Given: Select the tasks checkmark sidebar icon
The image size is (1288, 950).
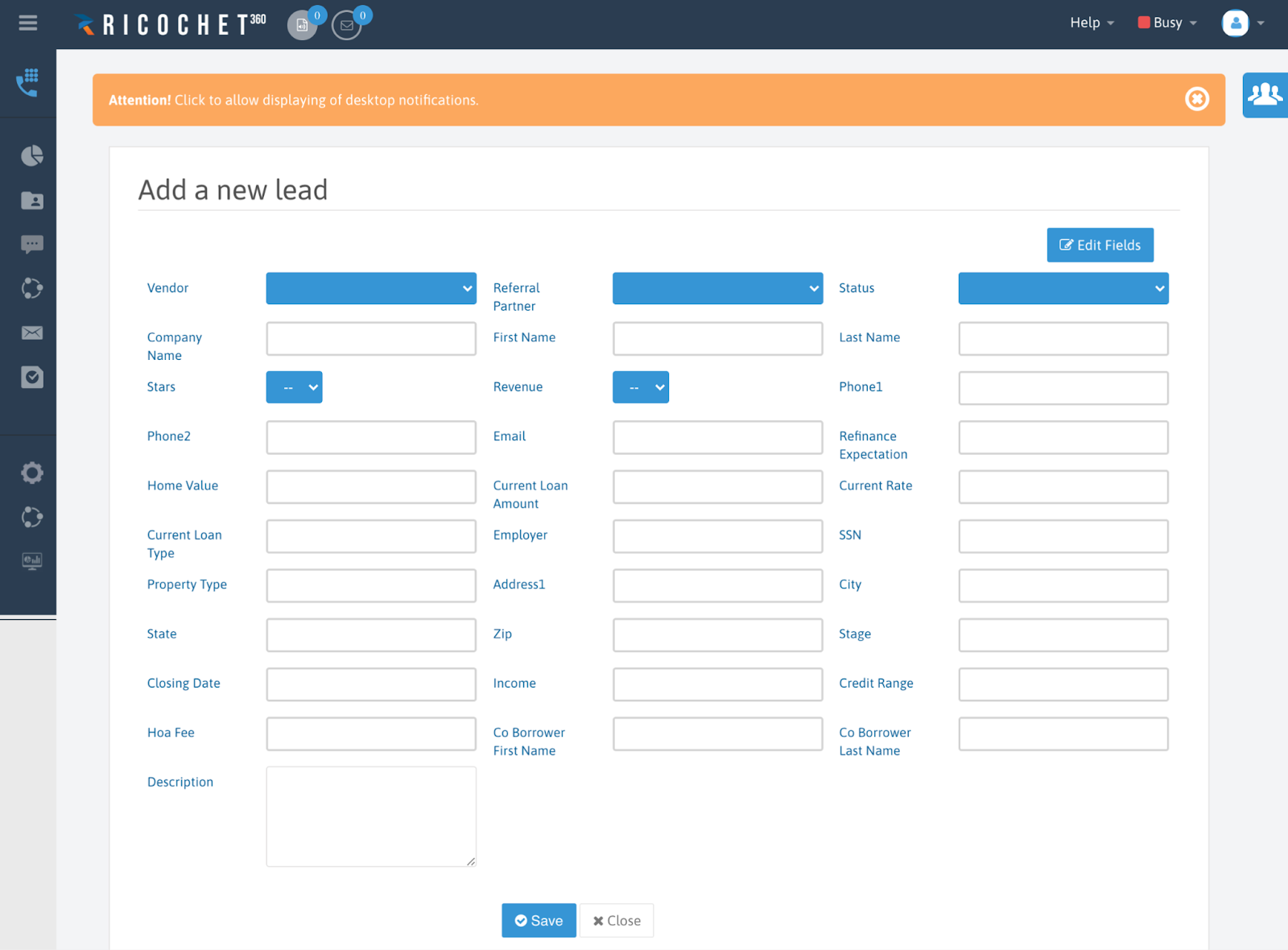Looking at the screenshot, I should coord(31,377).
